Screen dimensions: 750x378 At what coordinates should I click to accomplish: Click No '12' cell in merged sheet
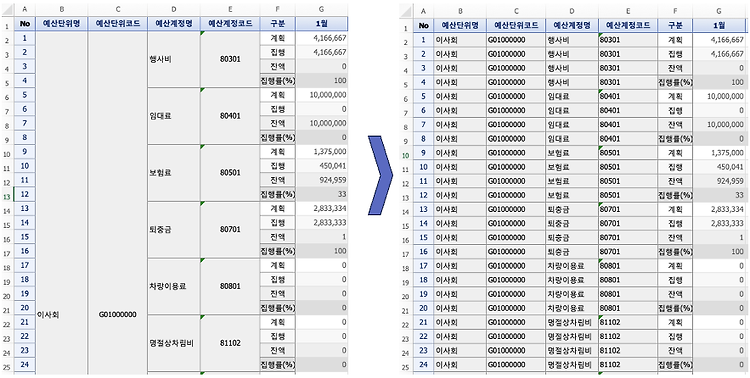pyautogui.click(x=25, y=194)
